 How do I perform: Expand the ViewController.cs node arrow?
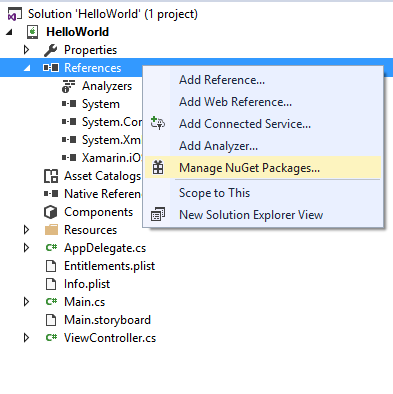coord(26,338)
